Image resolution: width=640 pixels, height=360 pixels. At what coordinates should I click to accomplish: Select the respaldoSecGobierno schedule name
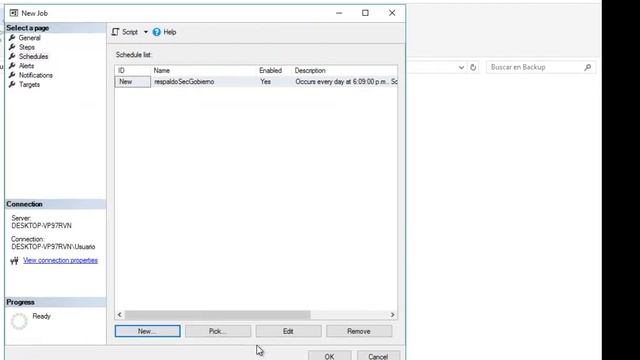pyautogui.click(x=184, y=82)
